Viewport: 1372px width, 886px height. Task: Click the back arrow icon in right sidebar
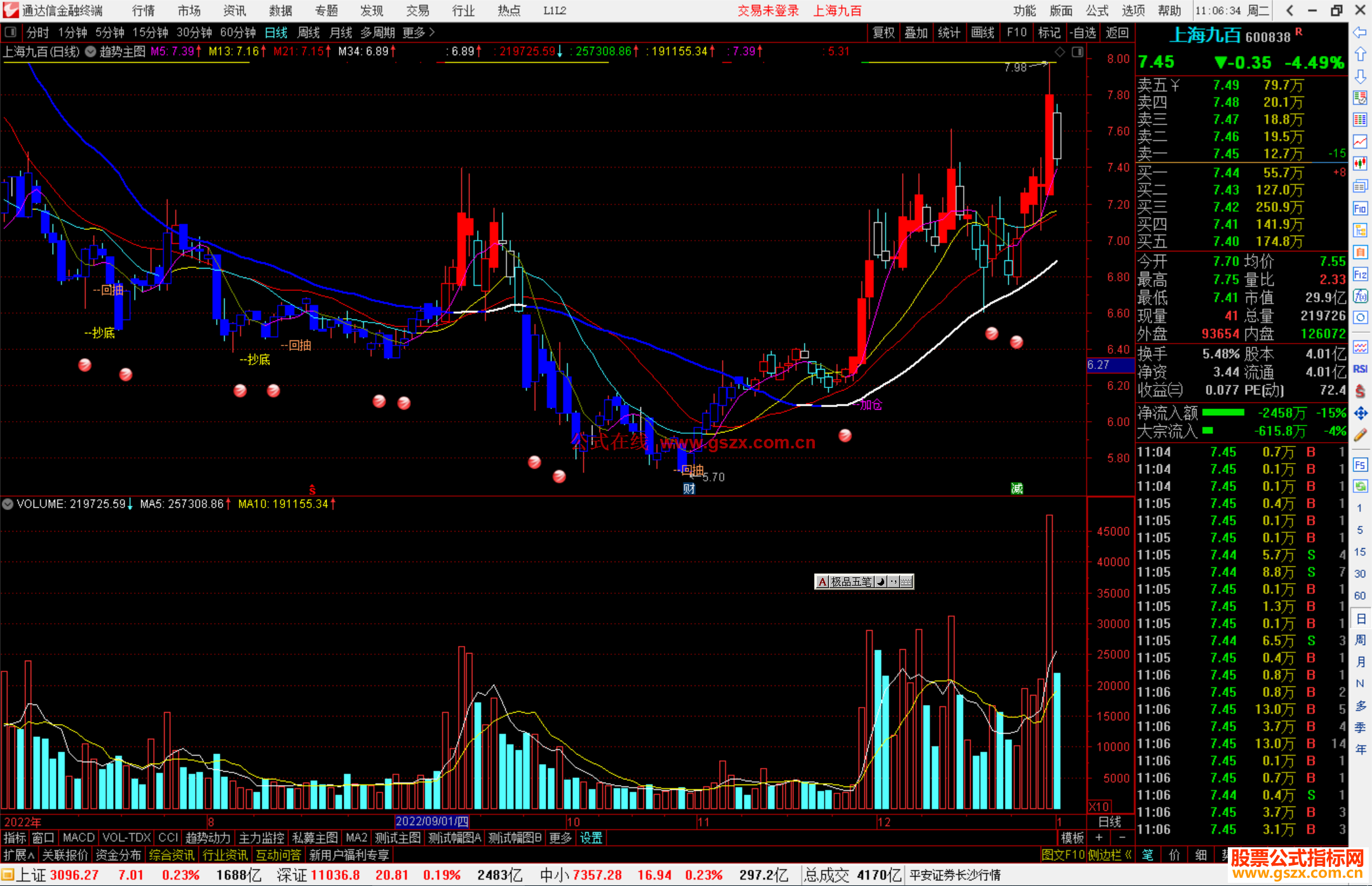pos(1360,32)
